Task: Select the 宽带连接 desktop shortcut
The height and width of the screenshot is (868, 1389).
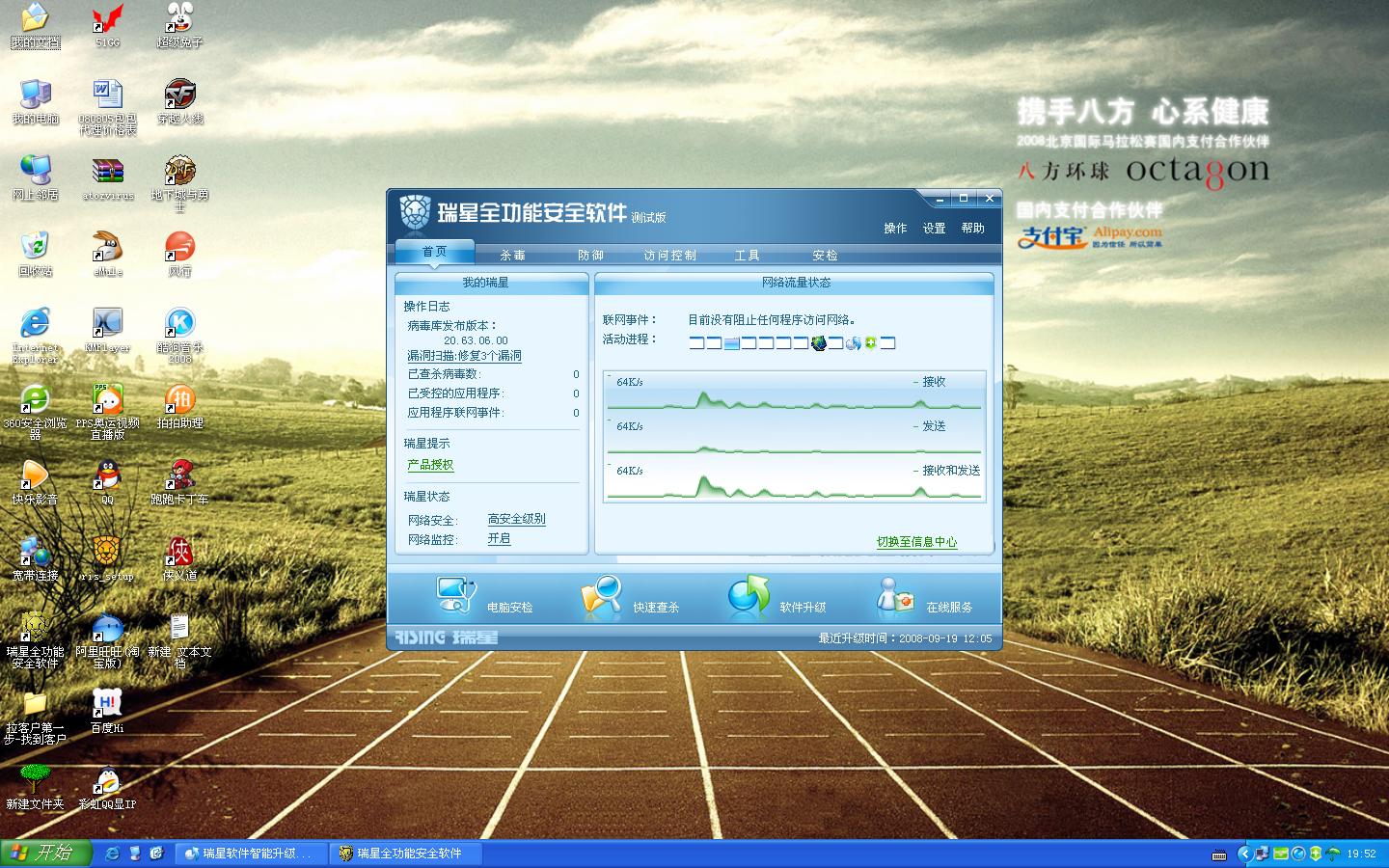Action: point(35,559)
